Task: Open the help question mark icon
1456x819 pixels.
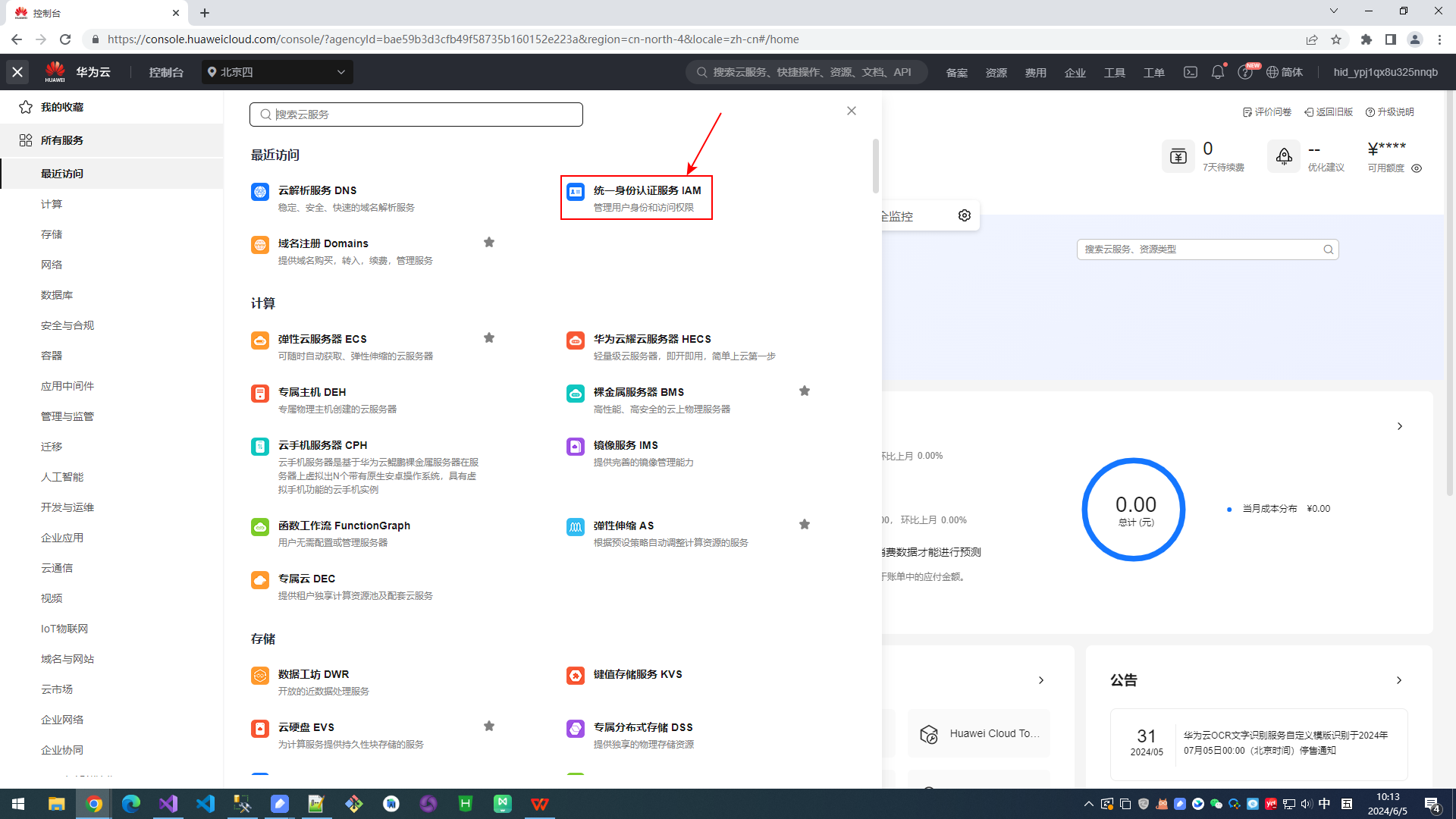Action: coord(1244,72)
